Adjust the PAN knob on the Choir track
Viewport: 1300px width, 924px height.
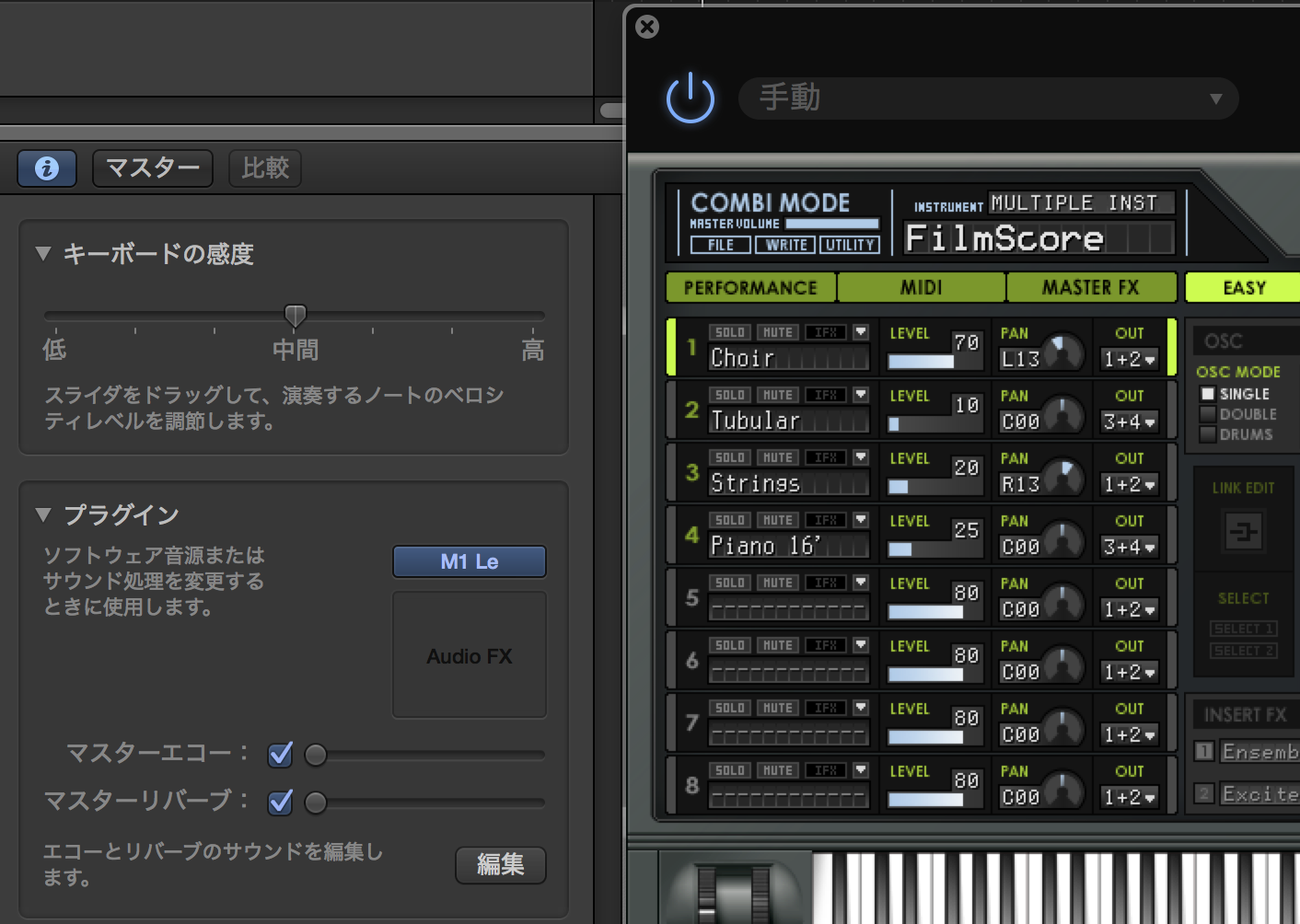(x=1065, y=350)
